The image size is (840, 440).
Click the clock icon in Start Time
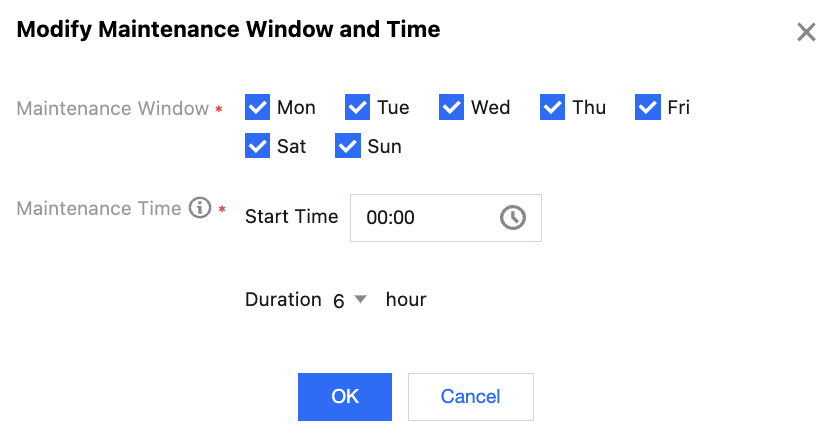click(513, 217)
